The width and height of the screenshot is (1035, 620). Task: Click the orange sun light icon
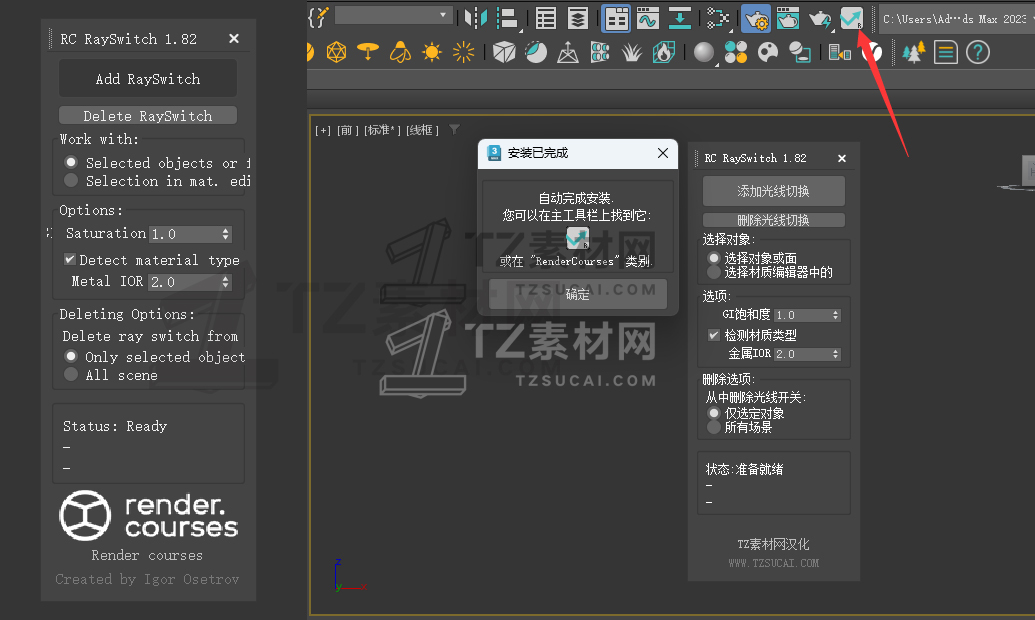pyautogui.click(x=432, y=52)
